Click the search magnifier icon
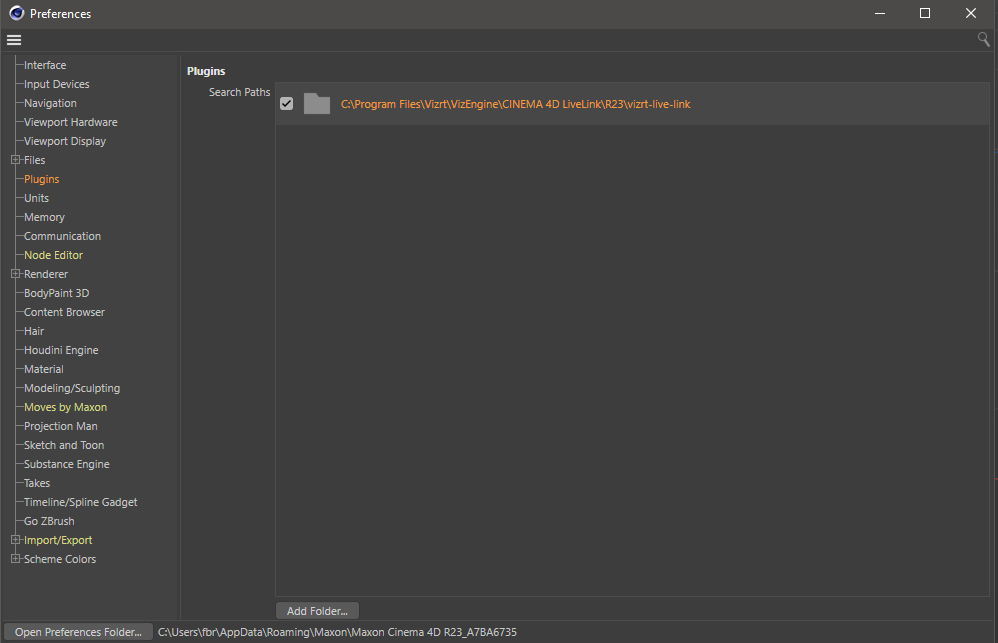The height and width of the screenshot is (643, 998). tap(983, 39)
